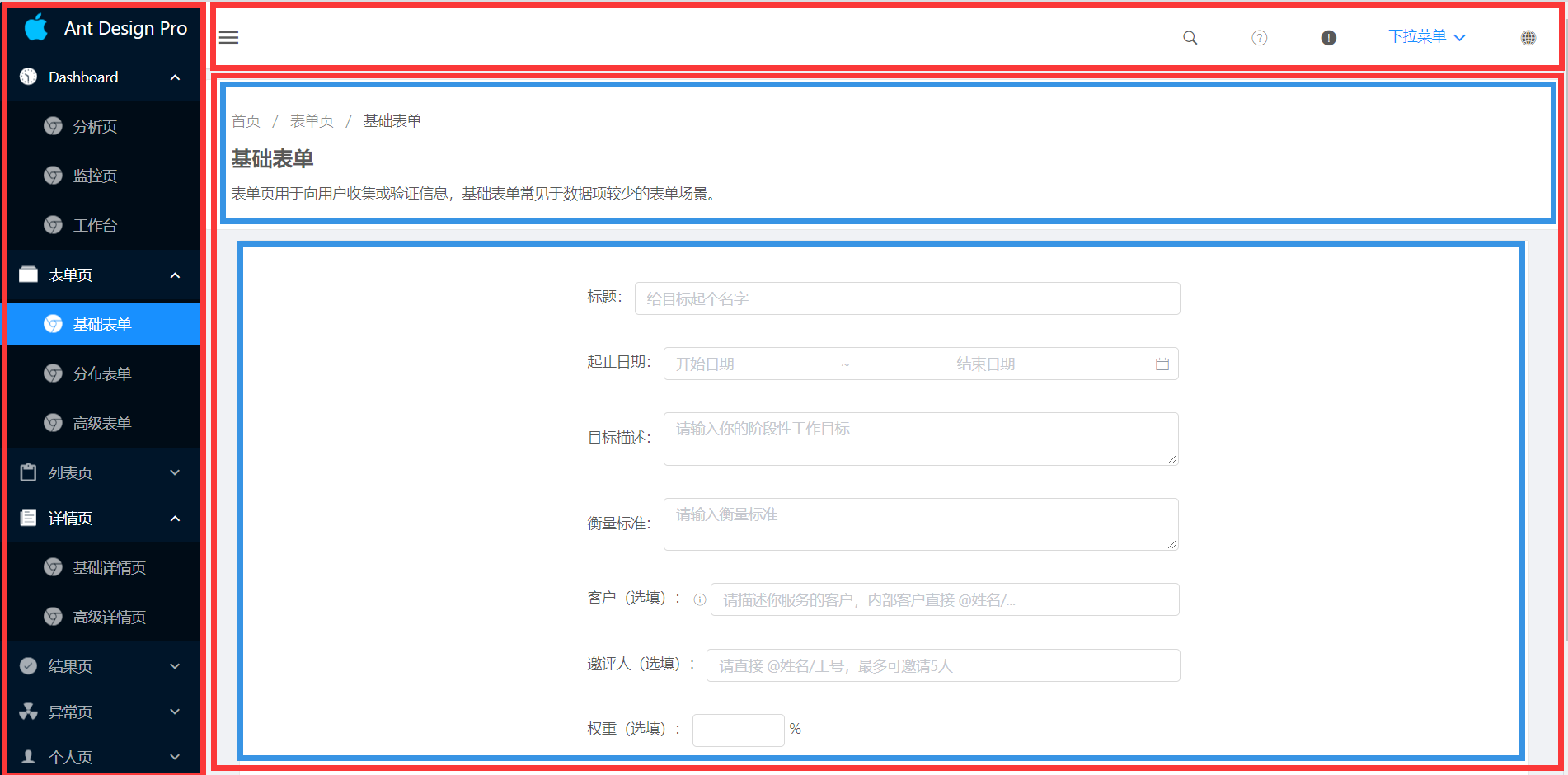Click Ant Design Pro title text
1568x775 pixels.
coord(125,28)
